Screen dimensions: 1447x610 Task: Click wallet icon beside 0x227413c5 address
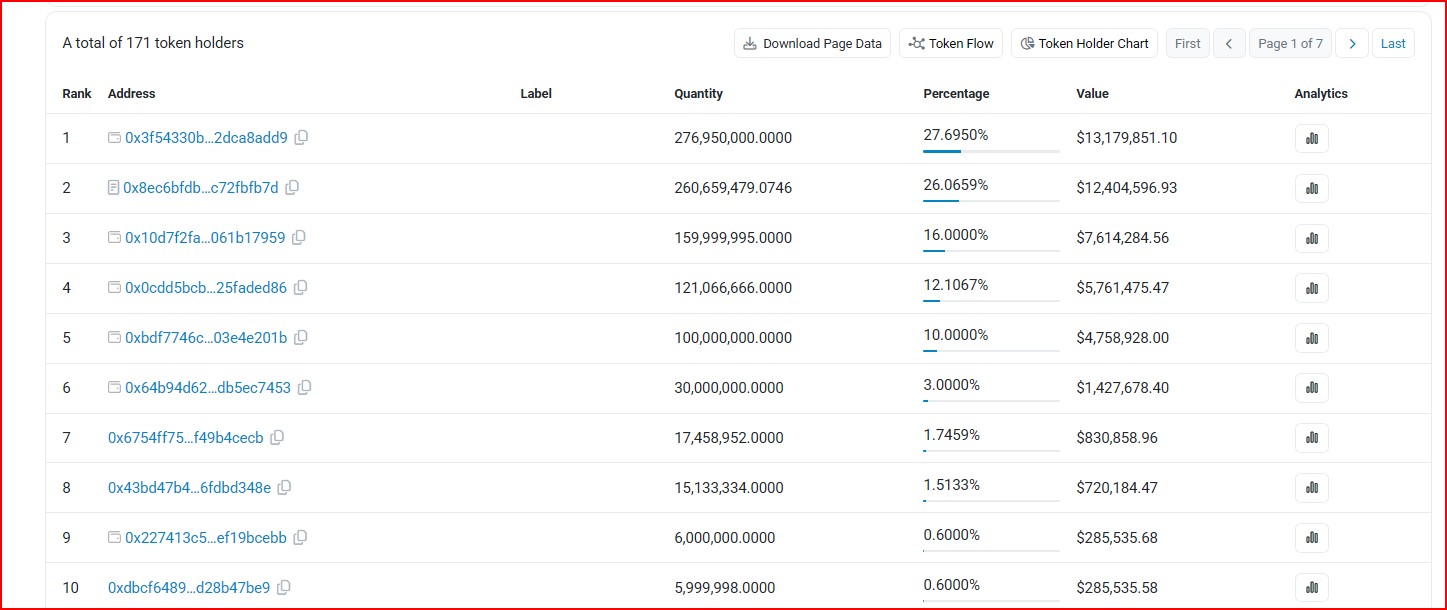pyautogui.click(x=114, y=538)
